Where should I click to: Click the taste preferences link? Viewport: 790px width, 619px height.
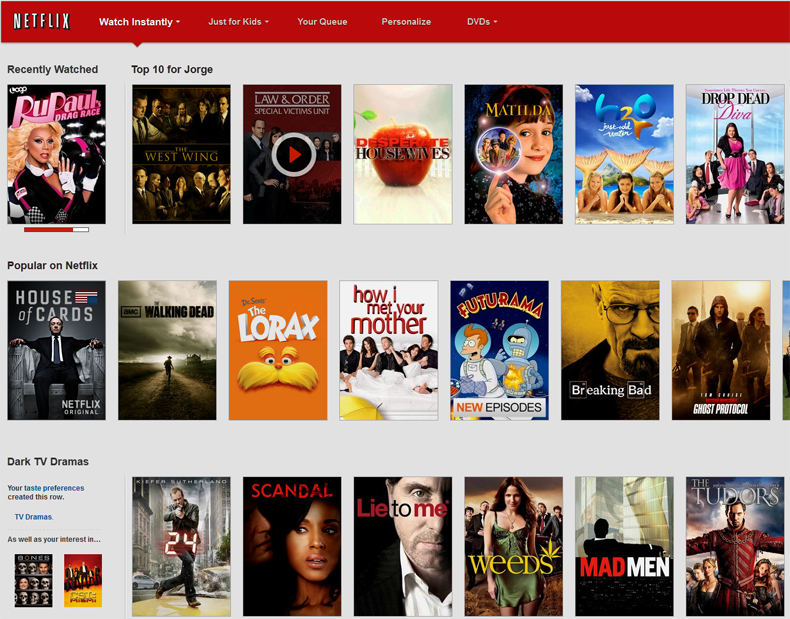point(54,488)
